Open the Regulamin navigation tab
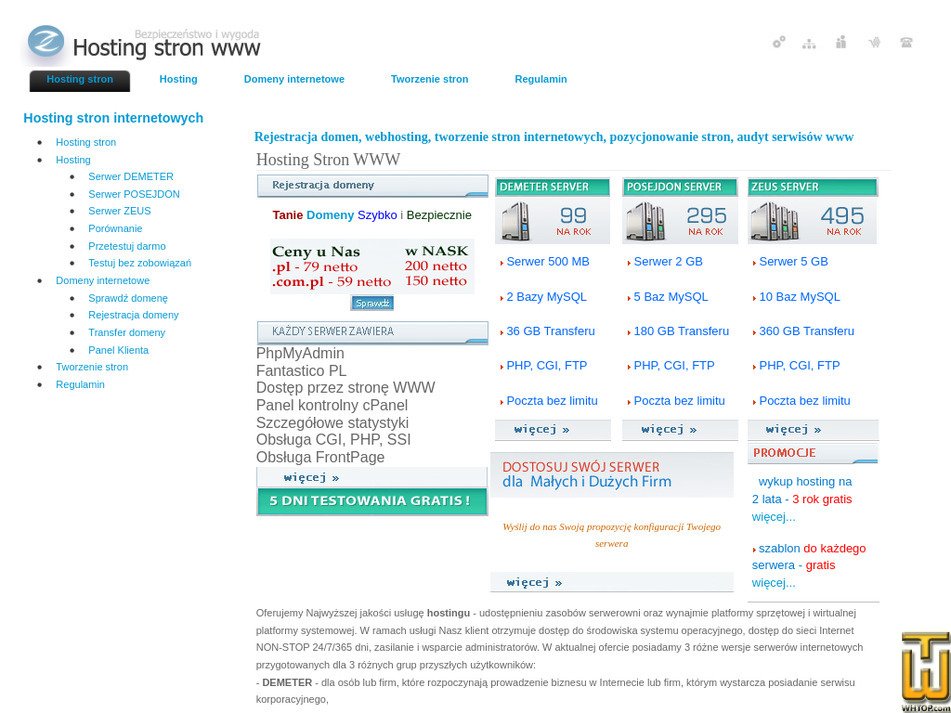Image resolution: width=951 pixels, height=713 pixels. click(x=540, y=79)
